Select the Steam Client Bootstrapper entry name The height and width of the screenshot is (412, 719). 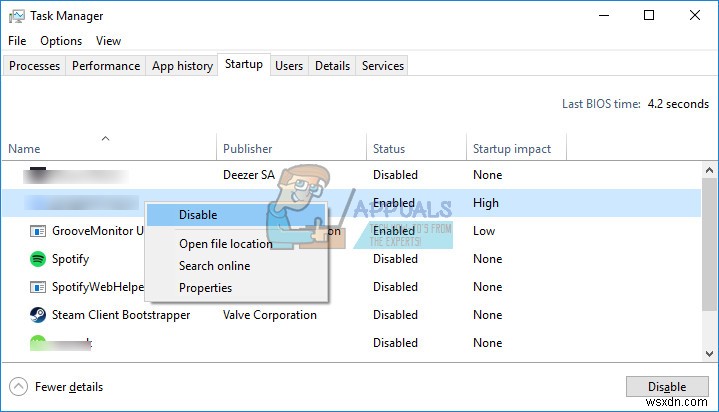click(121, 315)
